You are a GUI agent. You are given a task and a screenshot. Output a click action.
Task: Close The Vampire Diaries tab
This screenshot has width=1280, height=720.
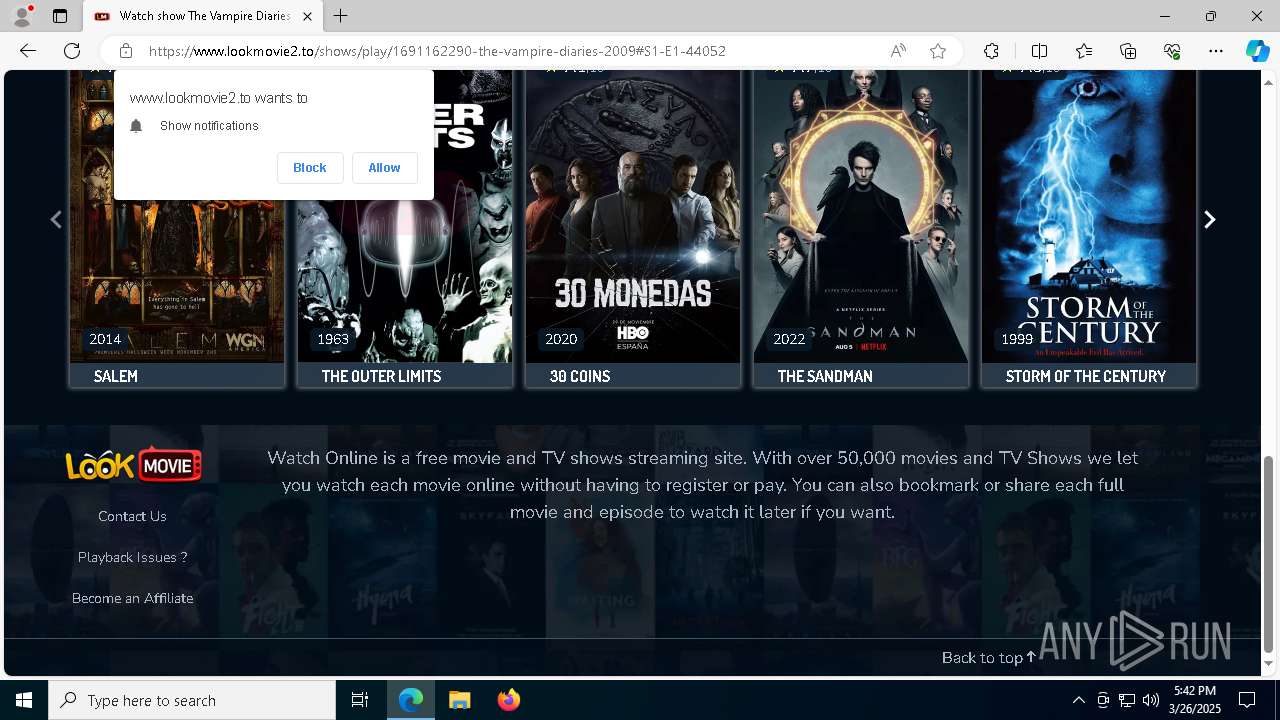pos(308,16)
